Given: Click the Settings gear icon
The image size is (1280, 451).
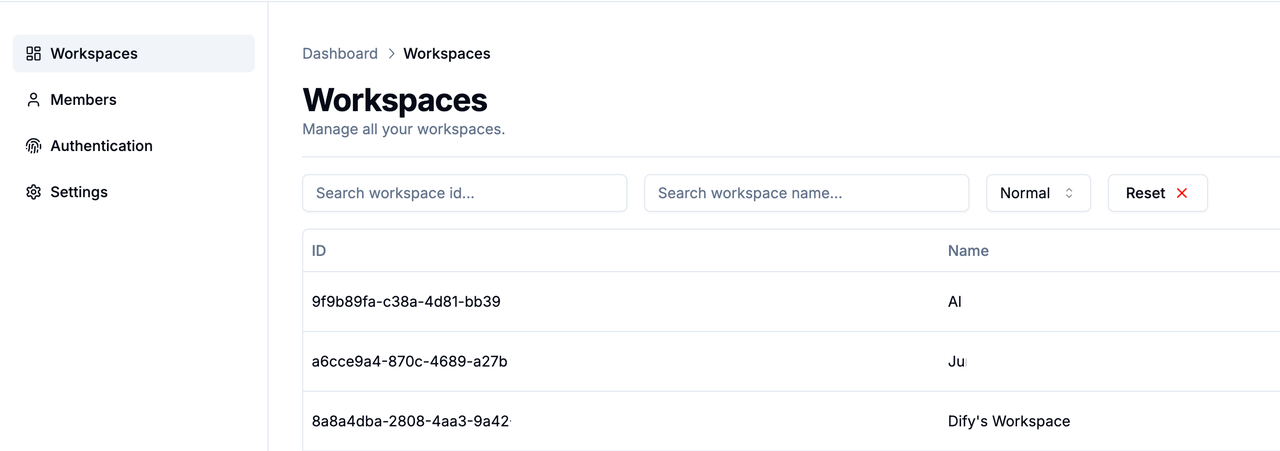Looking at the screenshot, I should [x=33, y=192].
